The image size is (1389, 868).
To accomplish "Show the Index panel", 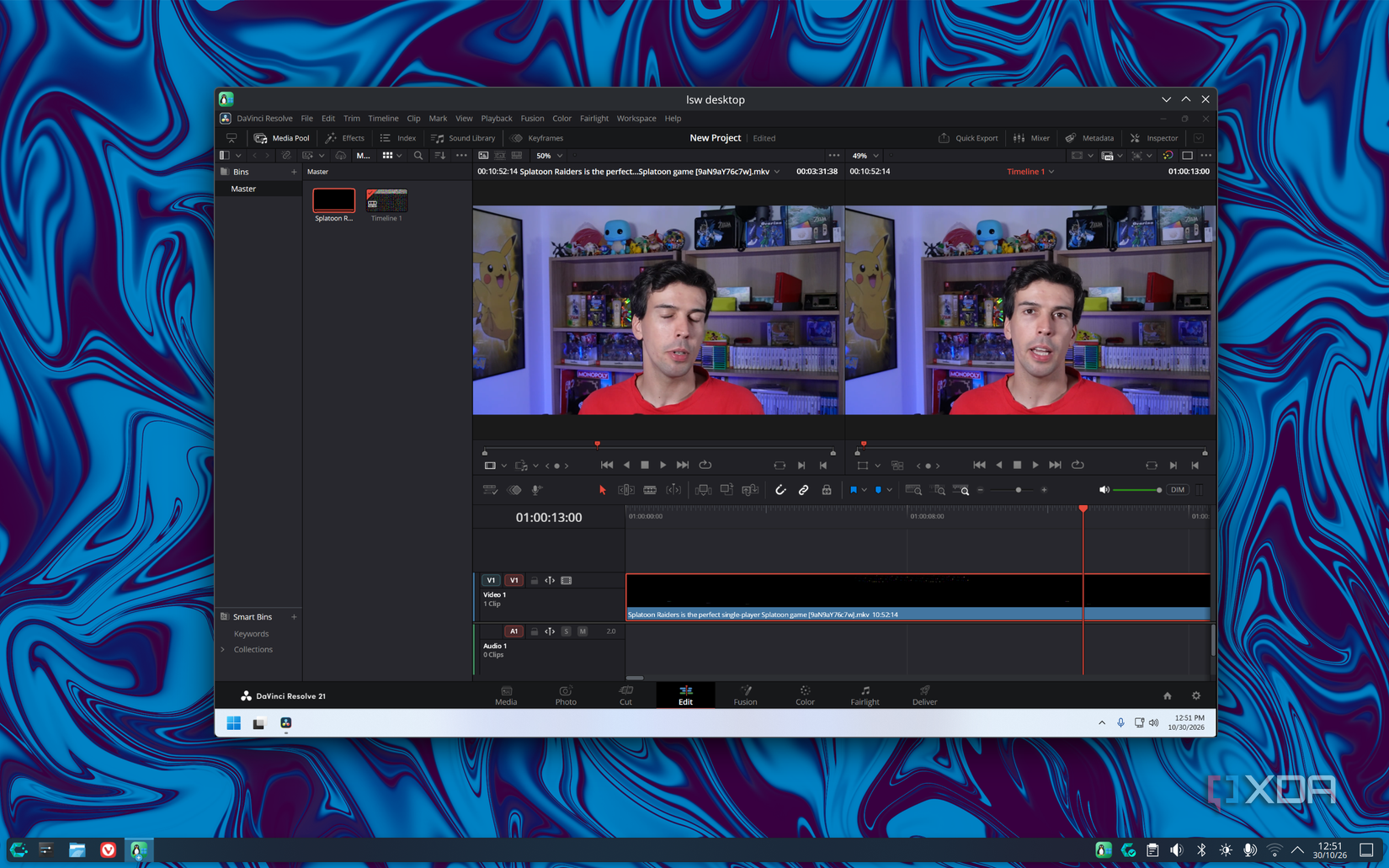I will [398, 138].
